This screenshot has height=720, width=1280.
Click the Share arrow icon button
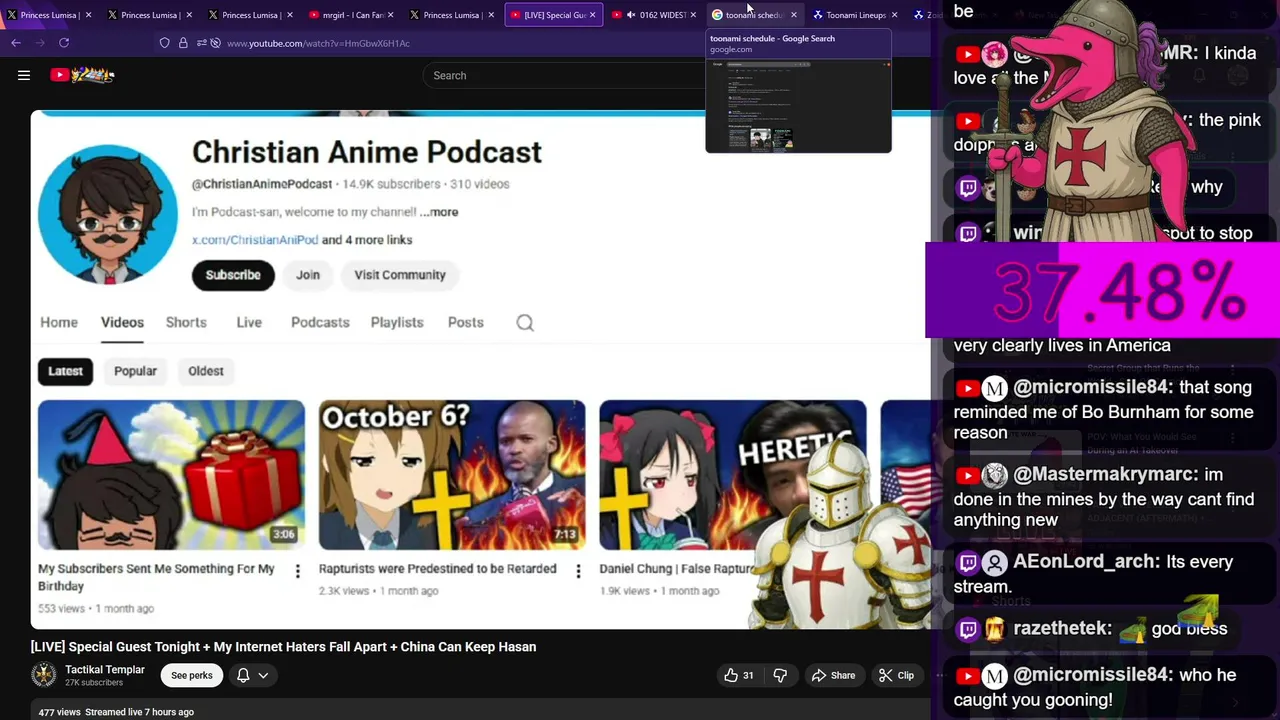tap(833, 675)
